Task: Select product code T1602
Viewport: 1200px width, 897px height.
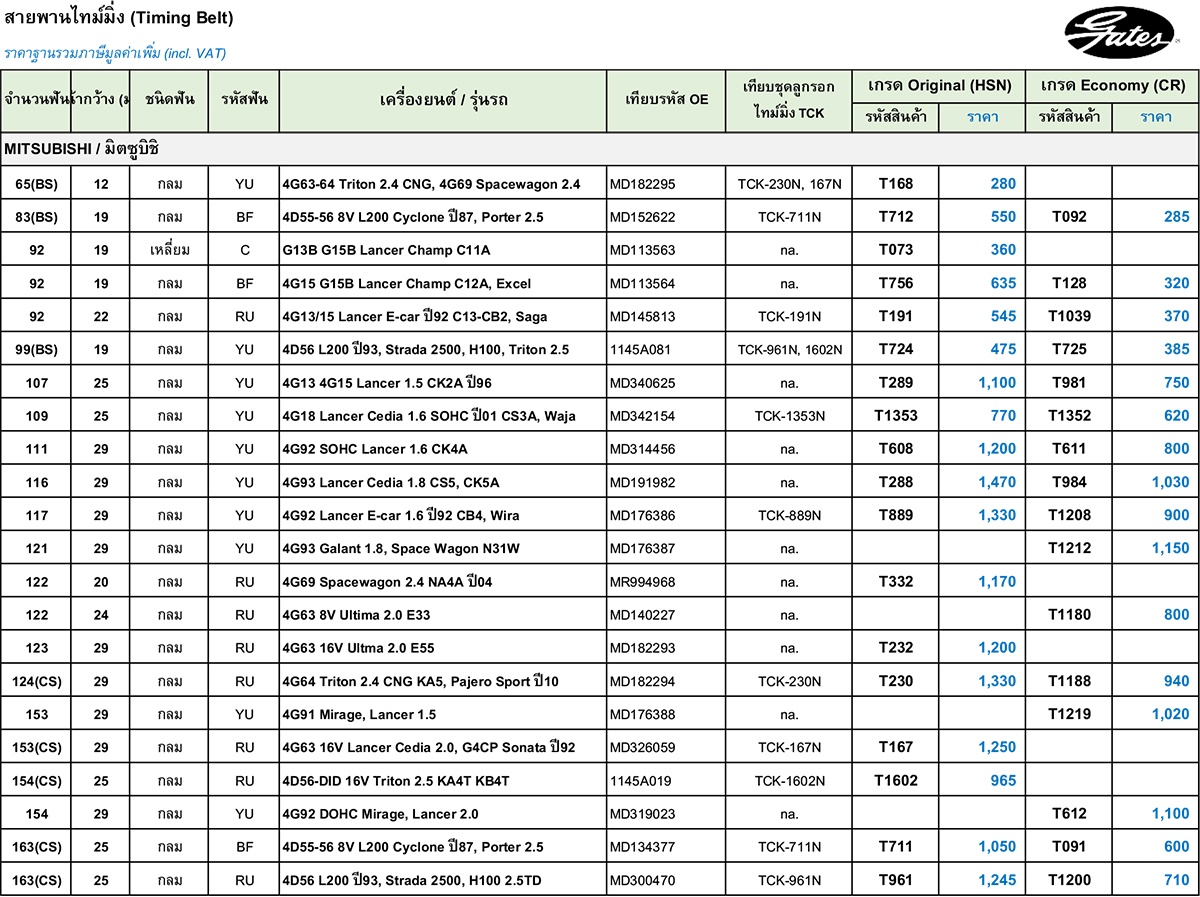Action: (x=896, y=780)
